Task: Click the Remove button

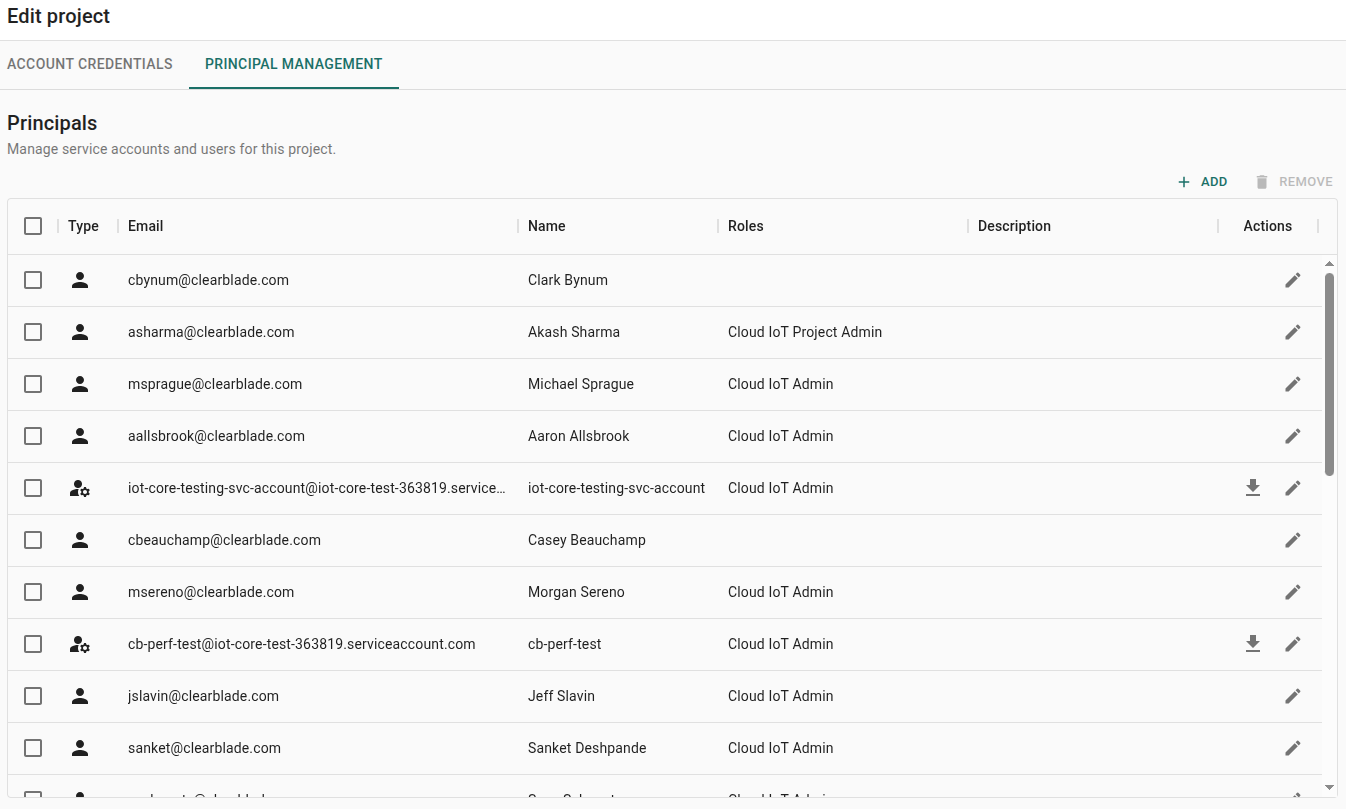Action: click(x=1294, y=182)
